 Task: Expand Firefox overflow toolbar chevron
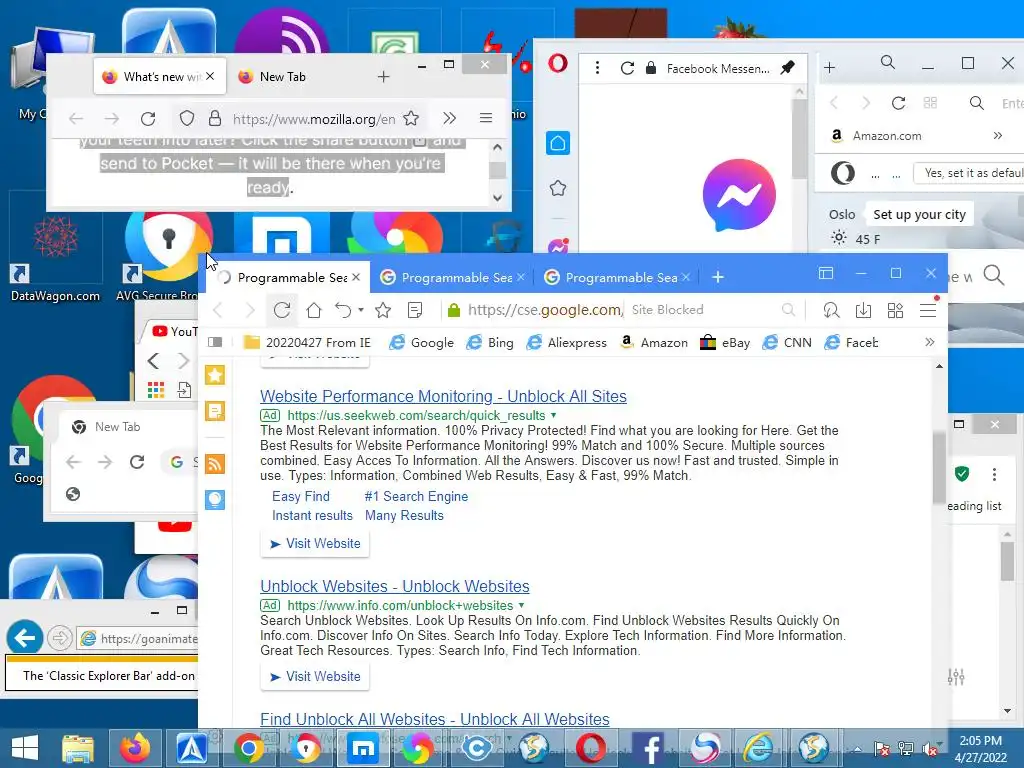[x=449, y=118]
